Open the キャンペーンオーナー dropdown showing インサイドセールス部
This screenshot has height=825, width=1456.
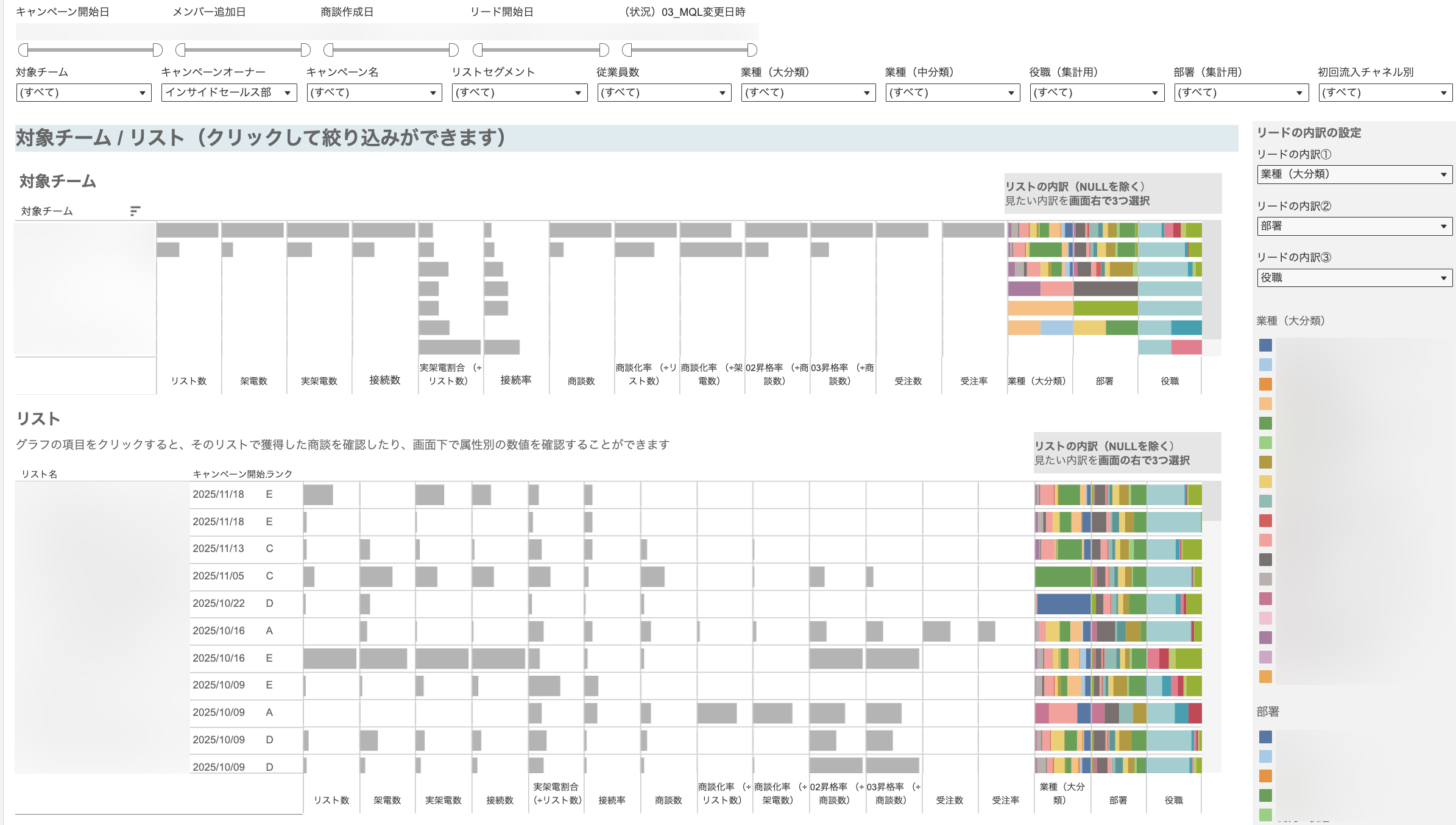228,93
